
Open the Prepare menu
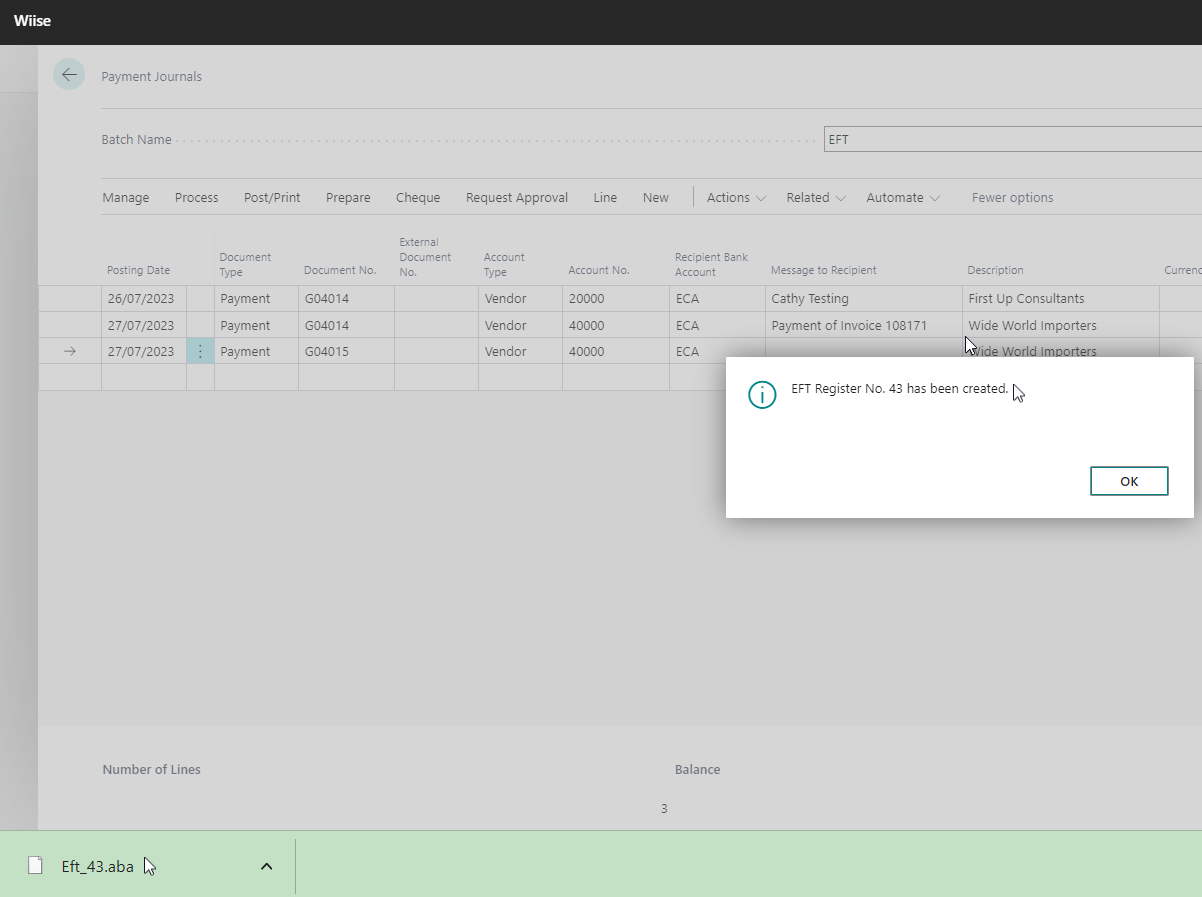pos(348,197)
